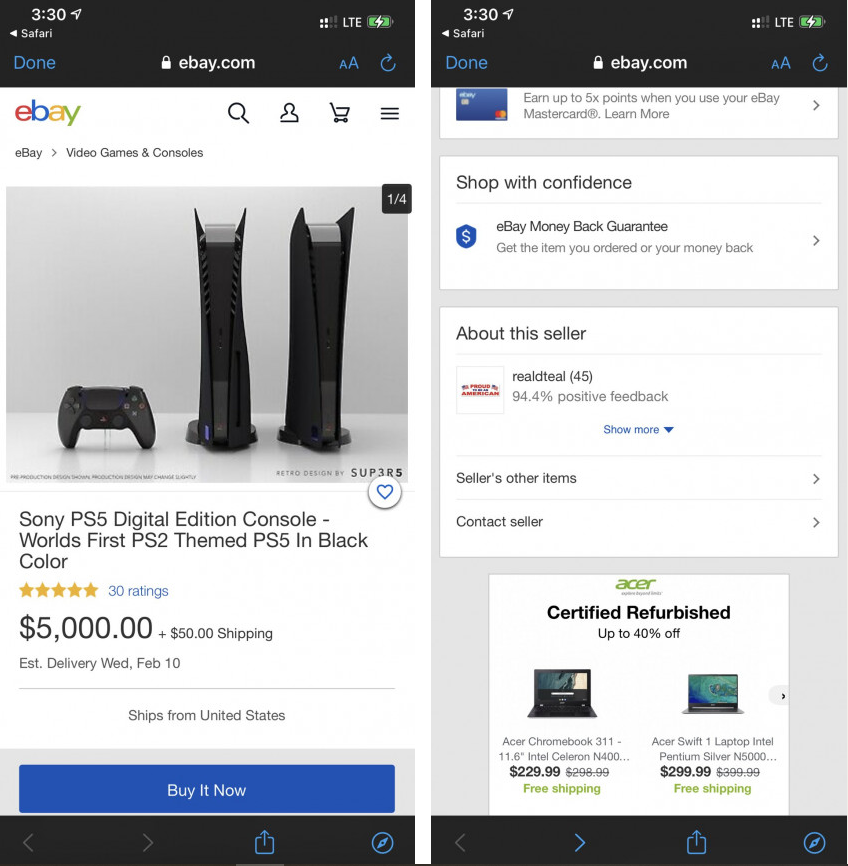848x866 pixels.
Task: Reload page in left Safari view
Action: coord(388,63)
